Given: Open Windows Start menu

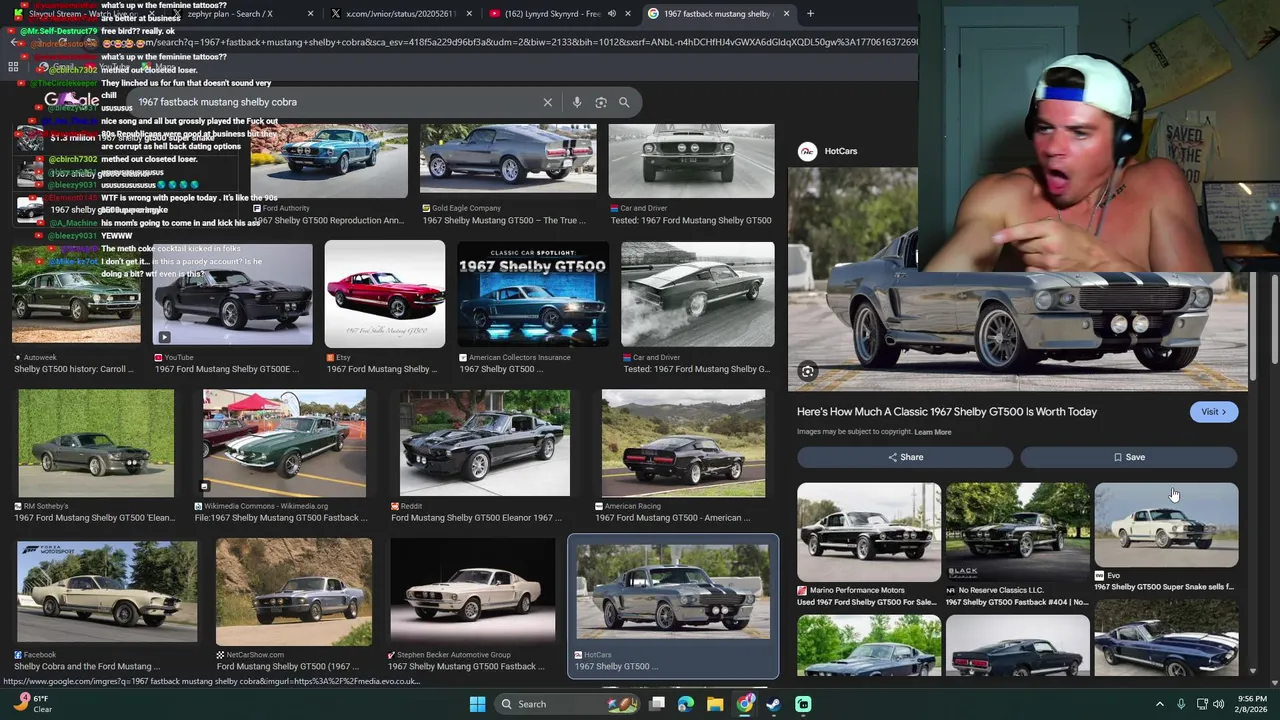Looking at the screenshot, I should [x=477, y=704].
